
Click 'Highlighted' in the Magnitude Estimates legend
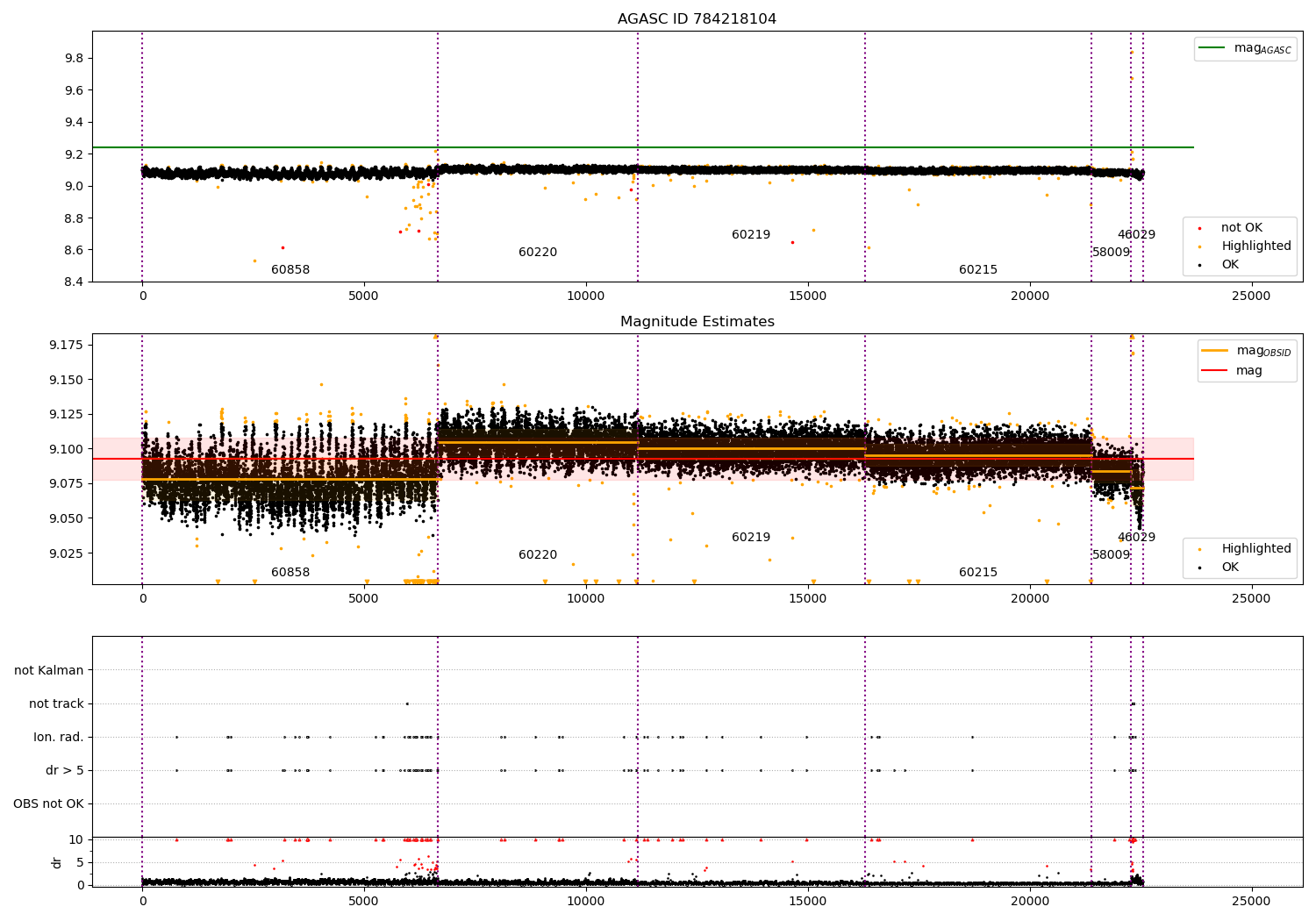pyautogui.click(x=1256, y=549)
